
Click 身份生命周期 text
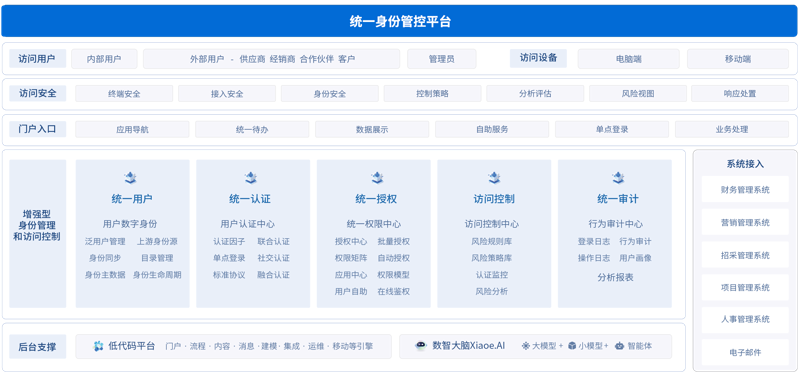pos(157,274)
